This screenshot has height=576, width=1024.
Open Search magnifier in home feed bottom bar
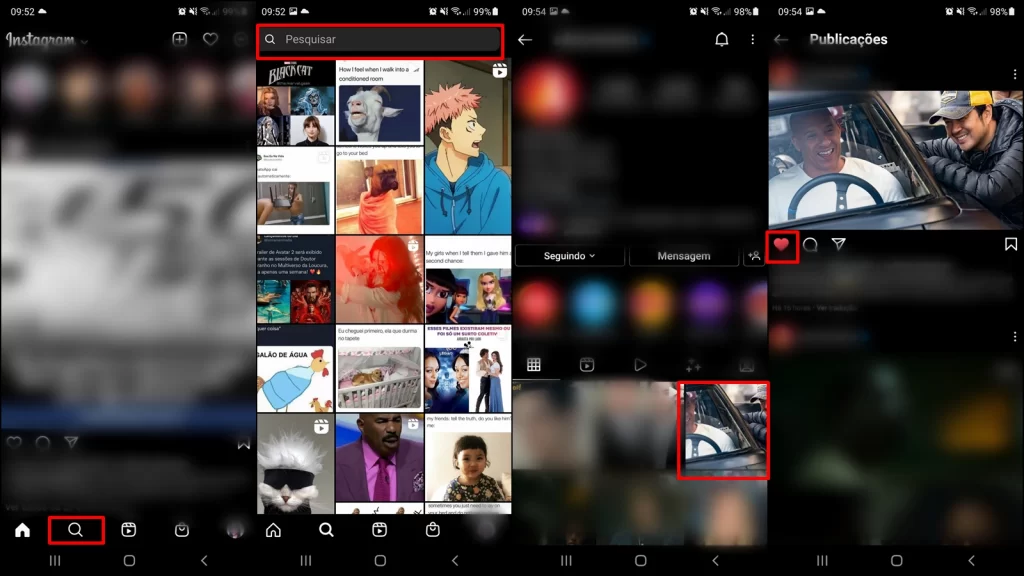tap(76, 530)
